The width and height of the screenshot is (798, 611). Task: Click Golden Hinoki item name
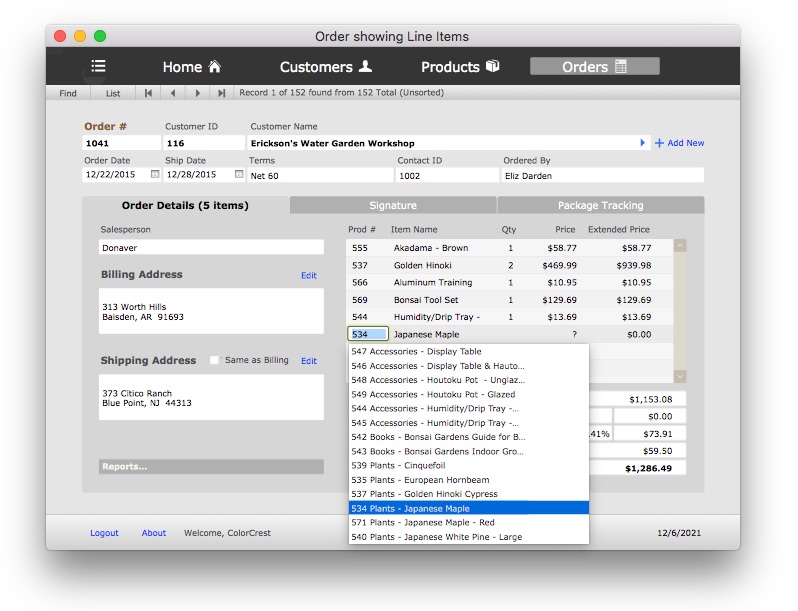click(422, 265)
